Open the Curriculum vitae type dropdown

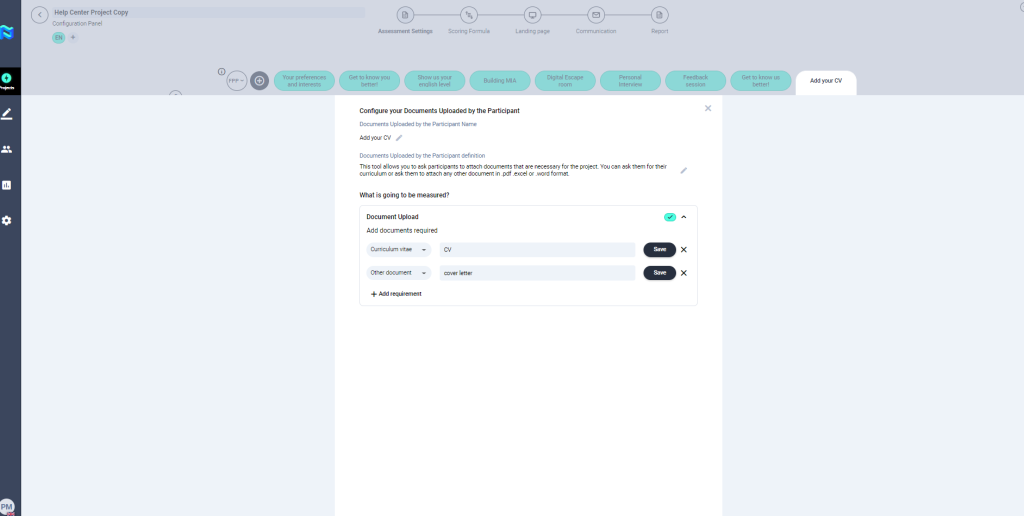click(398, 250)
